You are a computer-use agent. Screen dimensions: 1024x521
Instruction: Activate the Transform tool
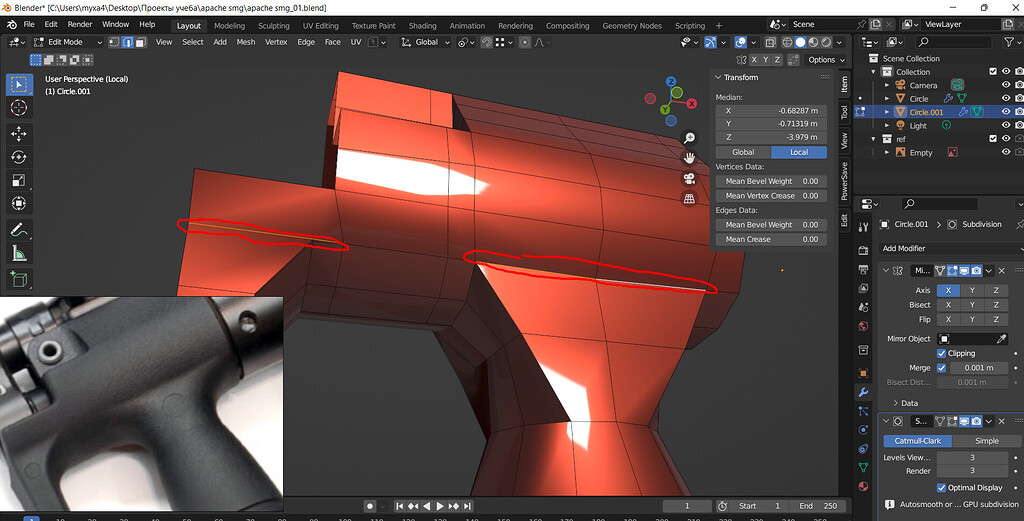point(19,204)
